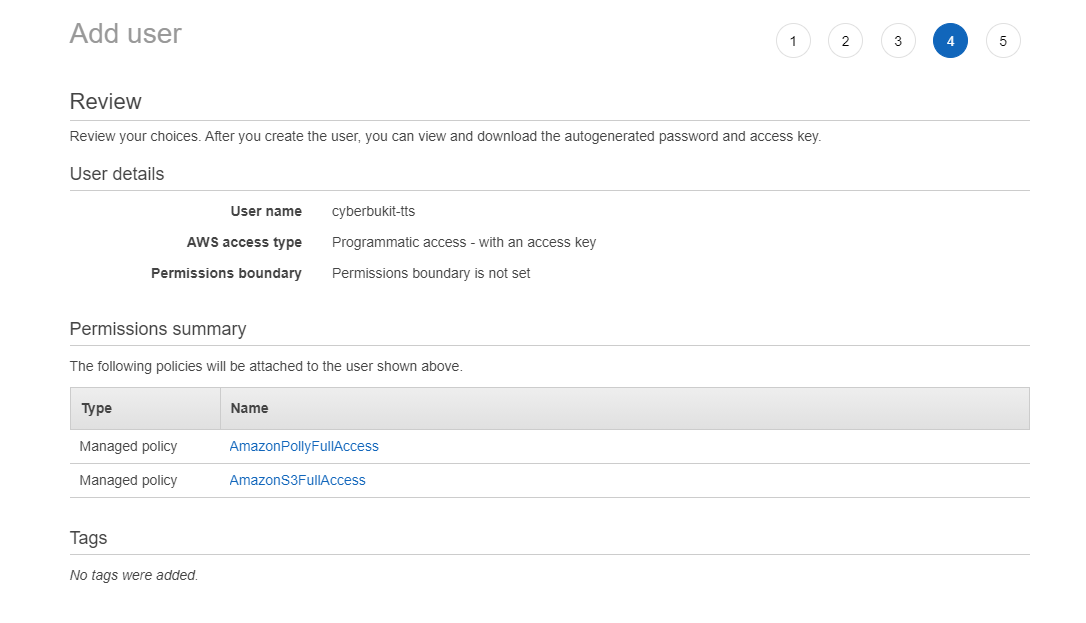The width and height of the screenshot is (1086, 623).
Task: Select the user name value cyberbukit-tts
Action: pos(373,211)
